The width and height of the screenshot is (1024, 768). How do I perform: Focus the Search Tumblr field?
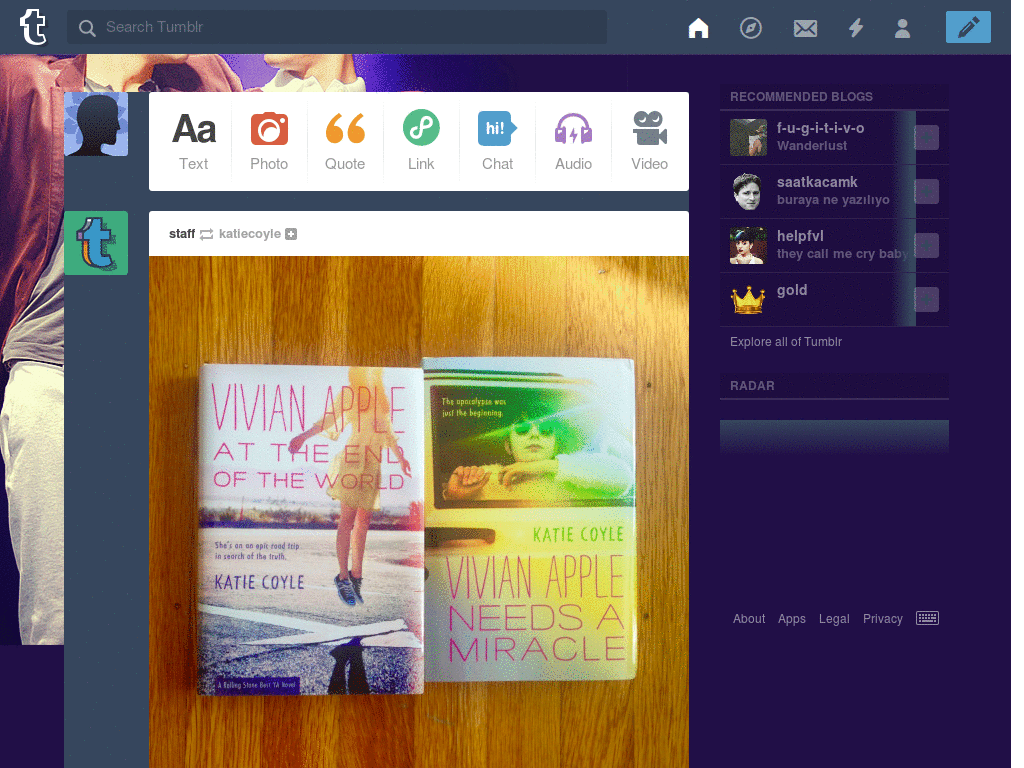pos(336,27)
